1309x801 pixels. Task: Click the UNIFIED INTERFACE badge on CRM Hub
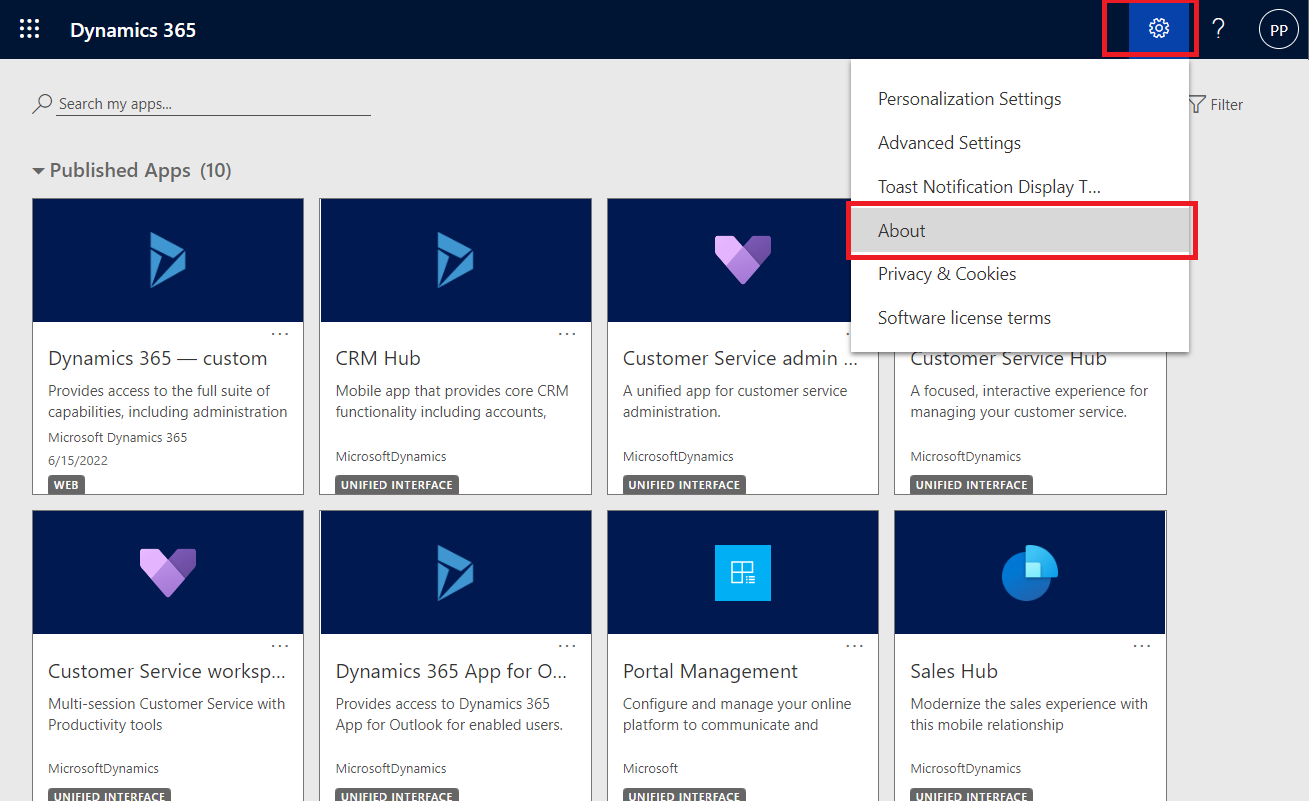coord(397,485)
